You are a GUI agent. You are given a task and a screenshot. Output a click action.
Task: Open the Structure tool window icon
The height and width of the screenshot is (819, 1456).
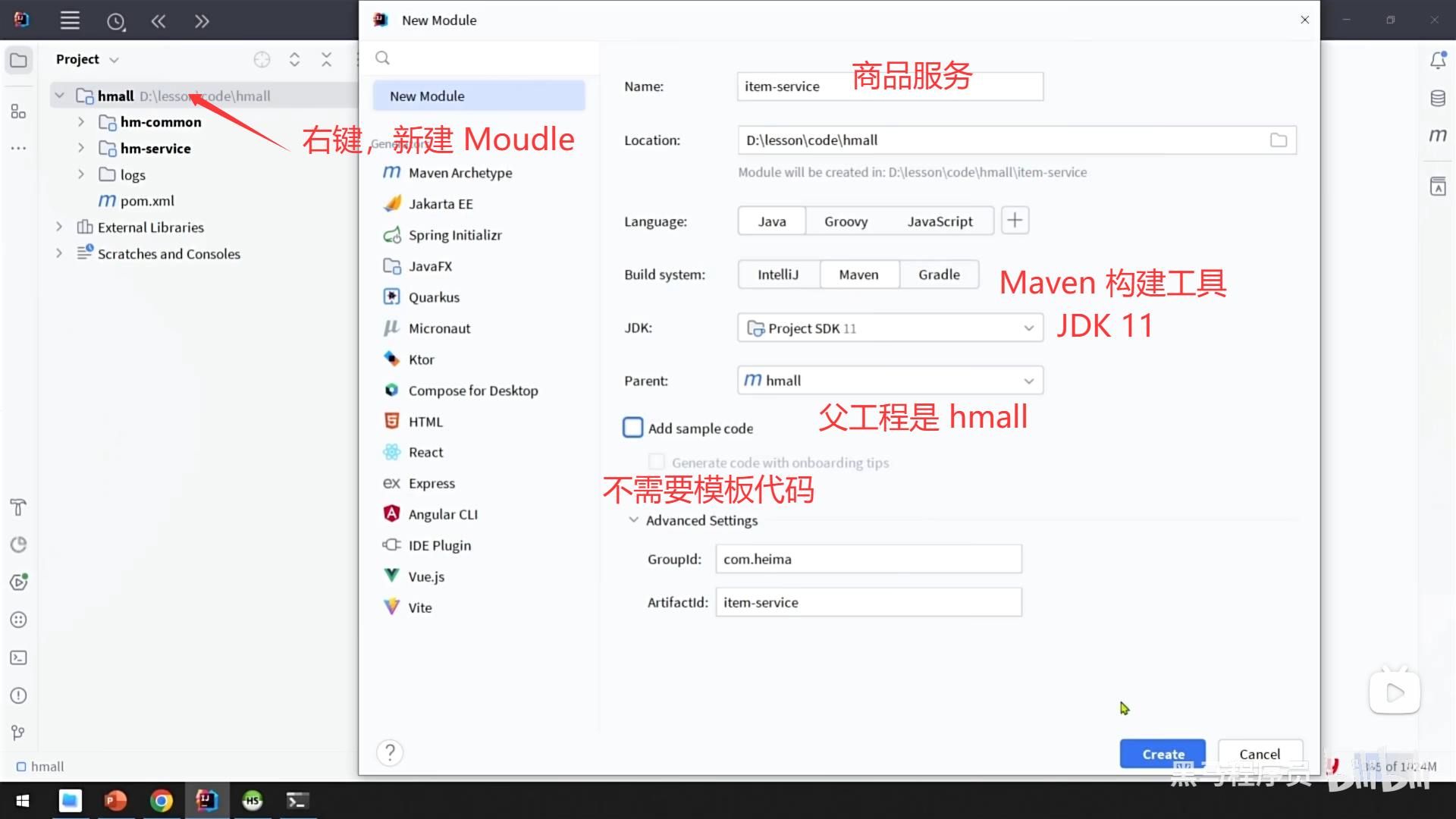pos(19,111)
